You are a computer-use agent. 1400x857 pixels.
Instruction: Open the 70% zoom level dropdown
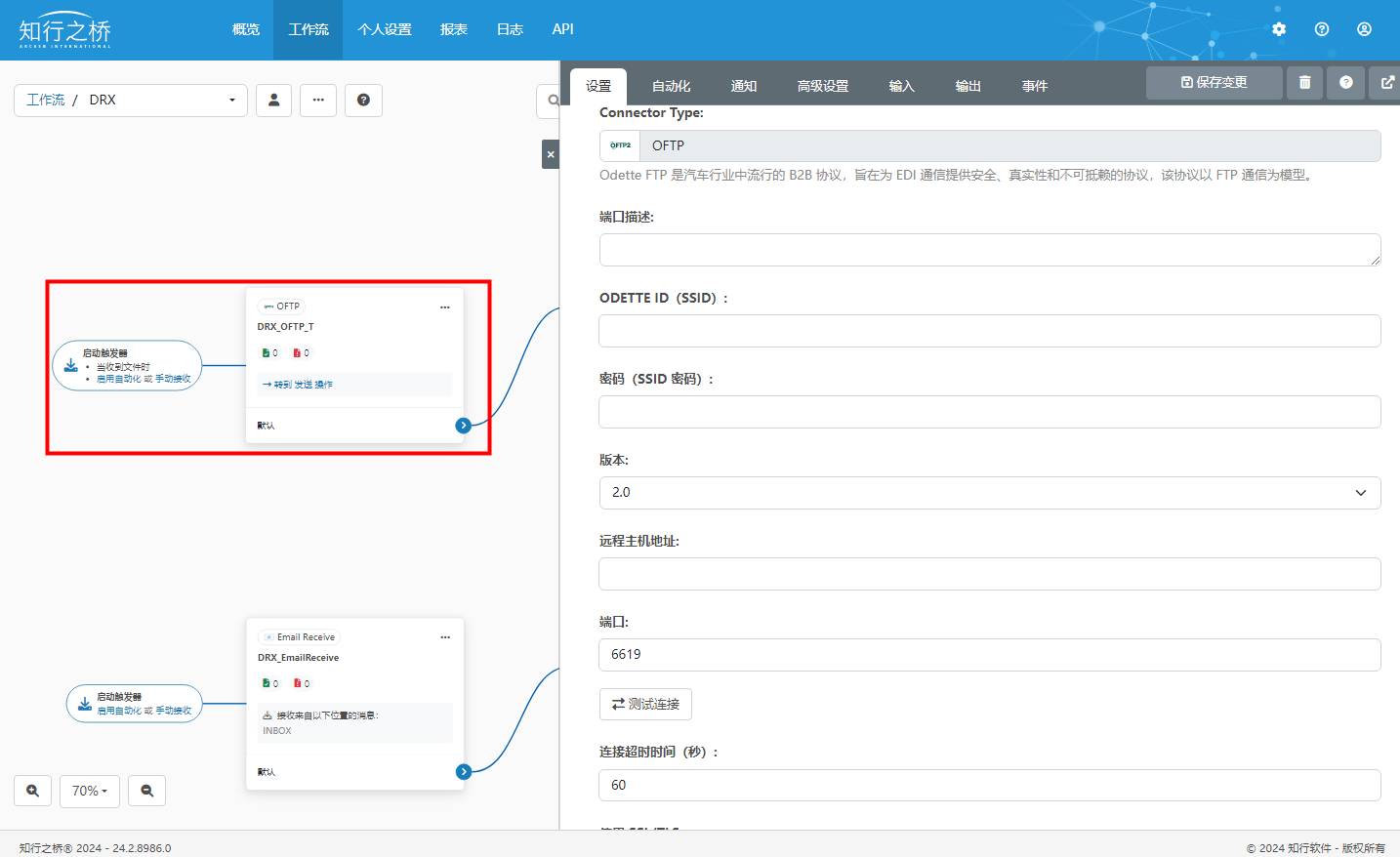point(90,791)
